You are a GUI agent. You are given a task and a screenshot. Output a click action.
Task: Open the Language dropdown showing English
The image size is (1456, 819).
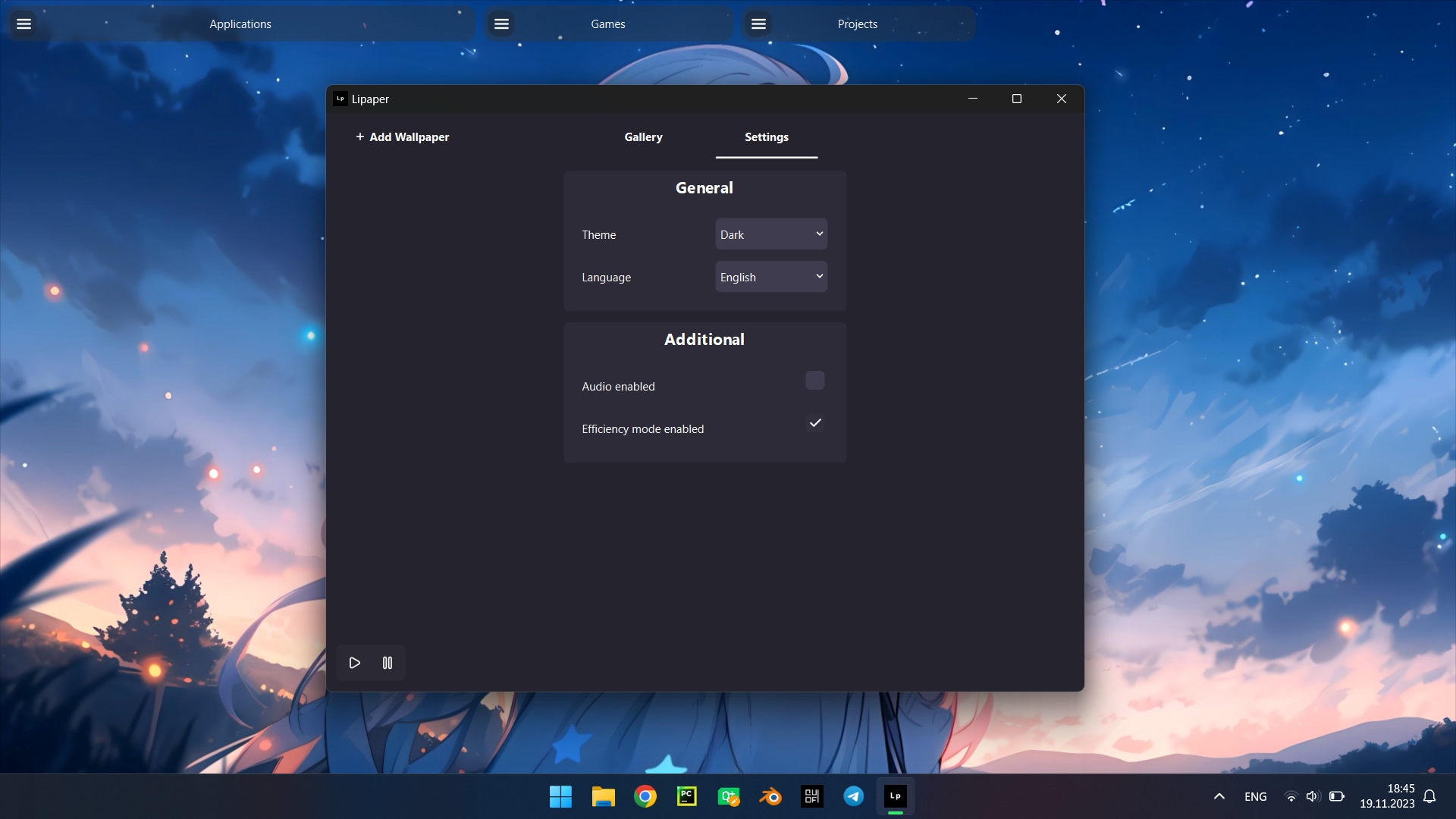point(771,277)
